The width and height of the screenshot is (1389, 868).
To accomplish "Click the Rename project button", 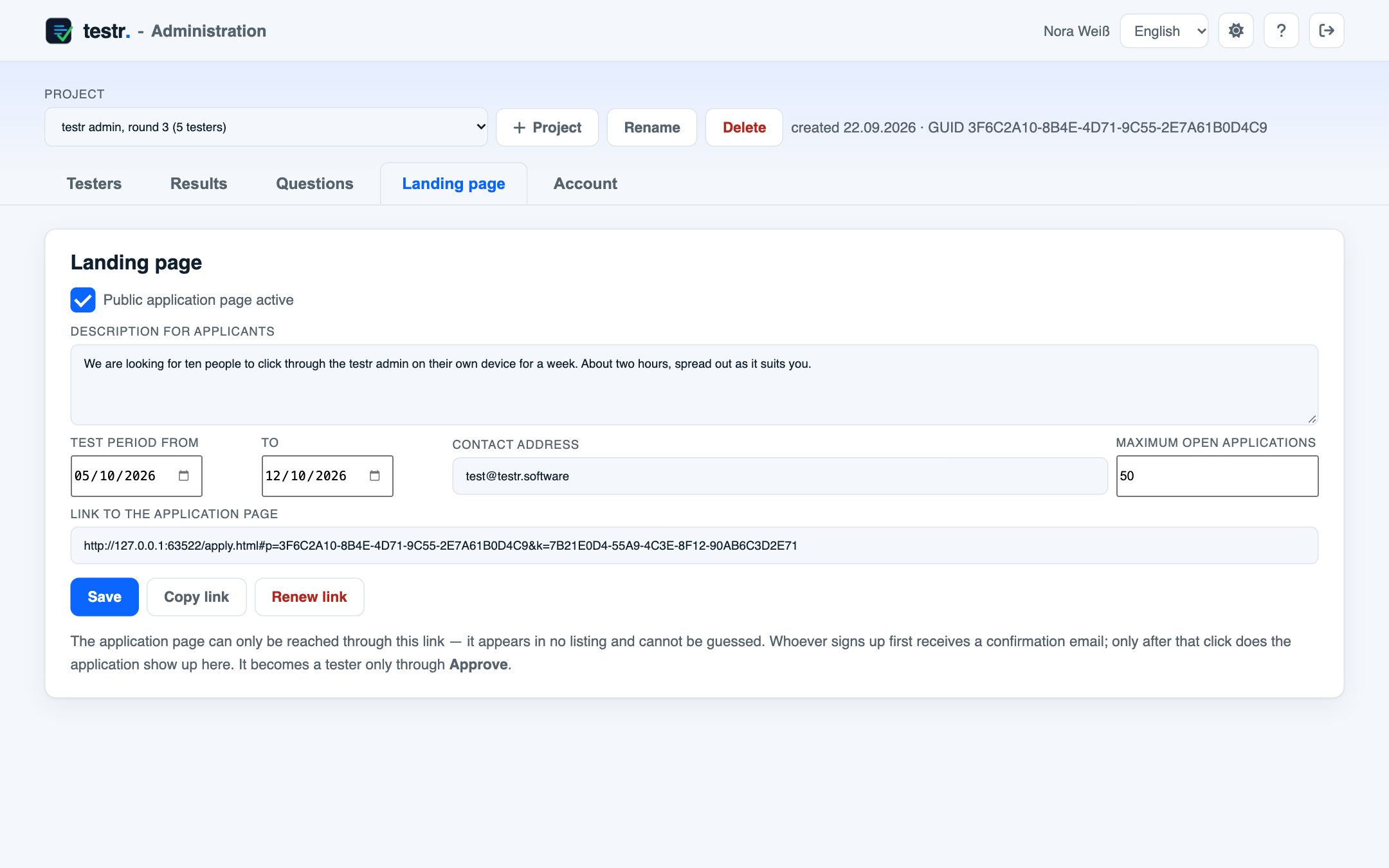I will coord(652,127).
